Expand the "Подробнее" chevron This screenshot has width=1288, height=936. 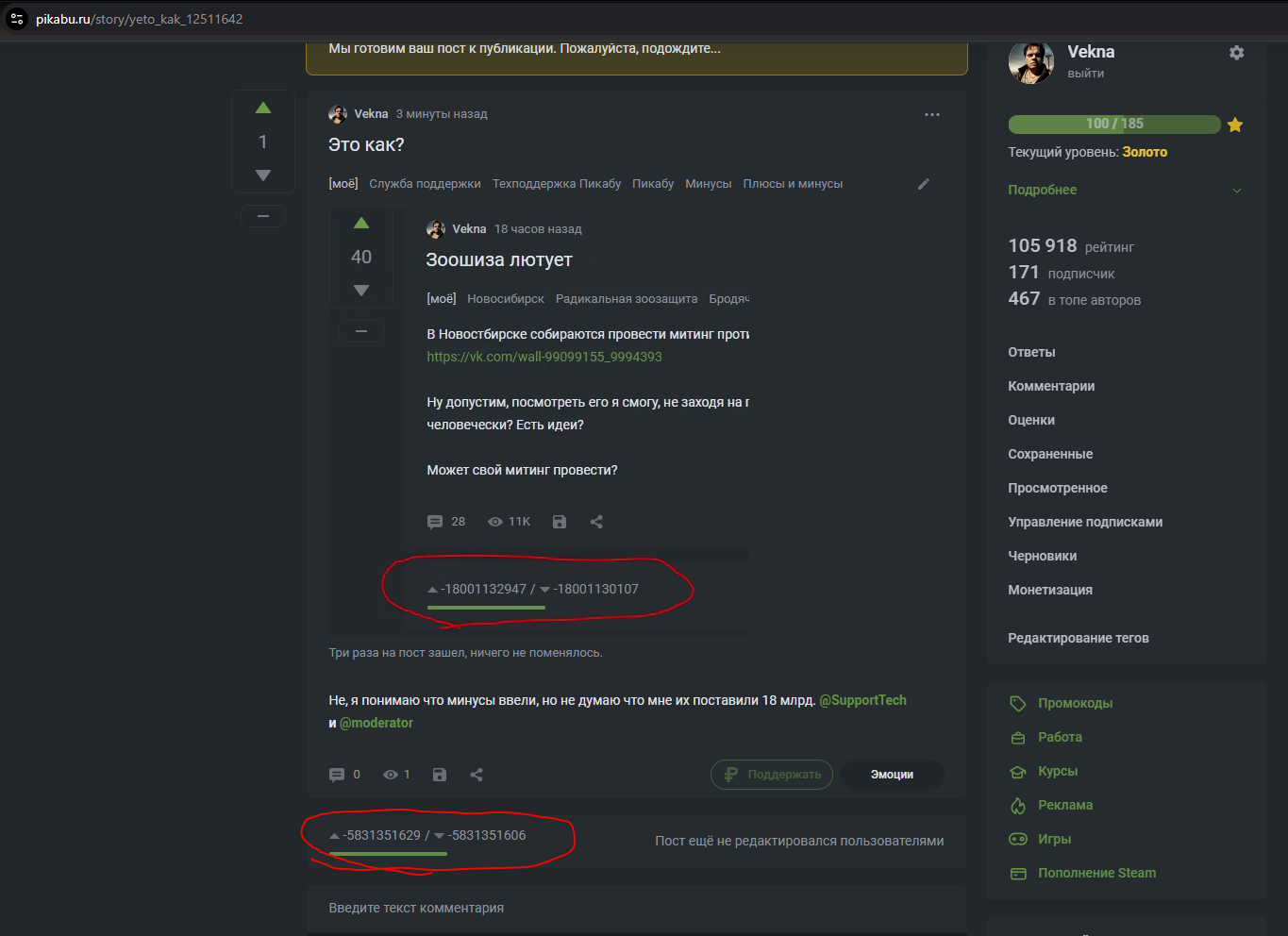point(1237,191)
